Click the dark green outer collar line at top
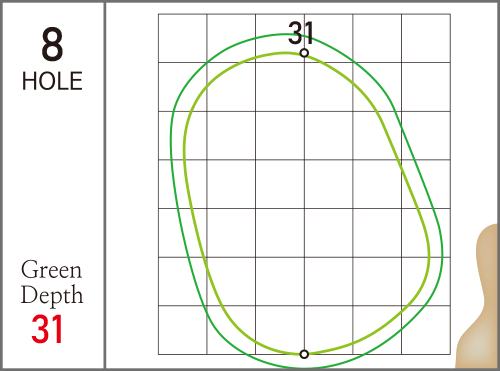Screen dimensions: 500x371 pos(283,34)
